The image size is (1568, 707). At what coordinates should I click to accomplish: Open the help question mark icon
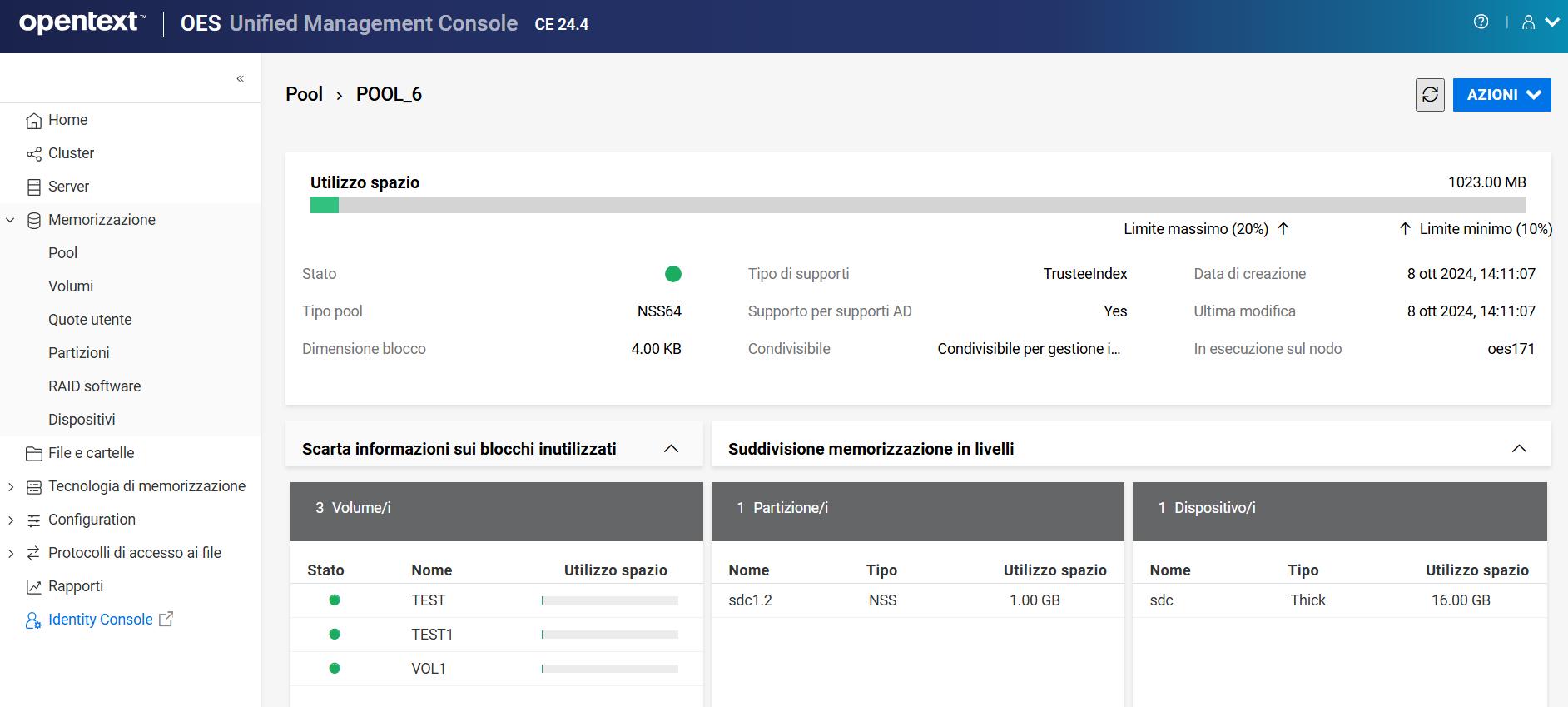1481,22
